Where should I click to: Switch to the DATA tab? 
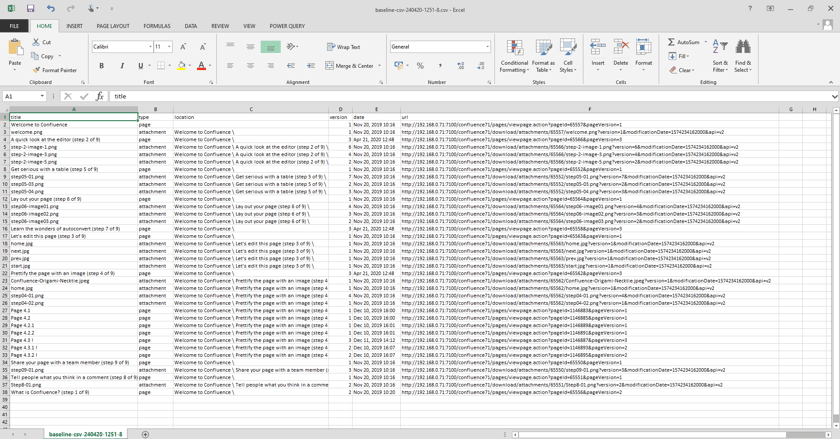tap(191, 26)
